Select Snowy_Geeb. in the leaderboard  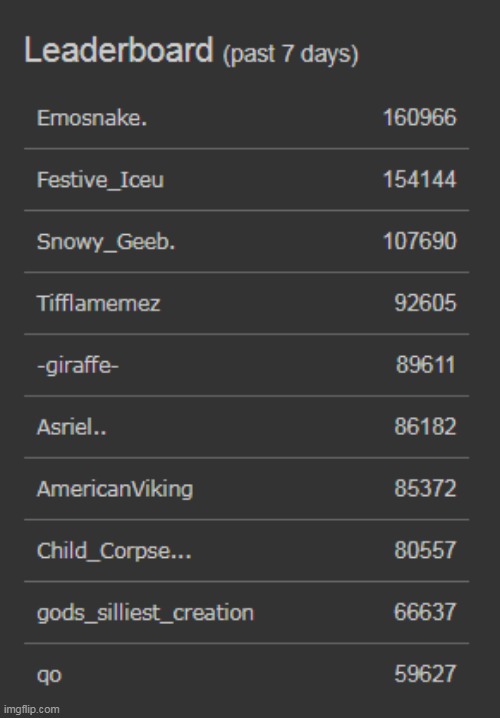[106, 242]
